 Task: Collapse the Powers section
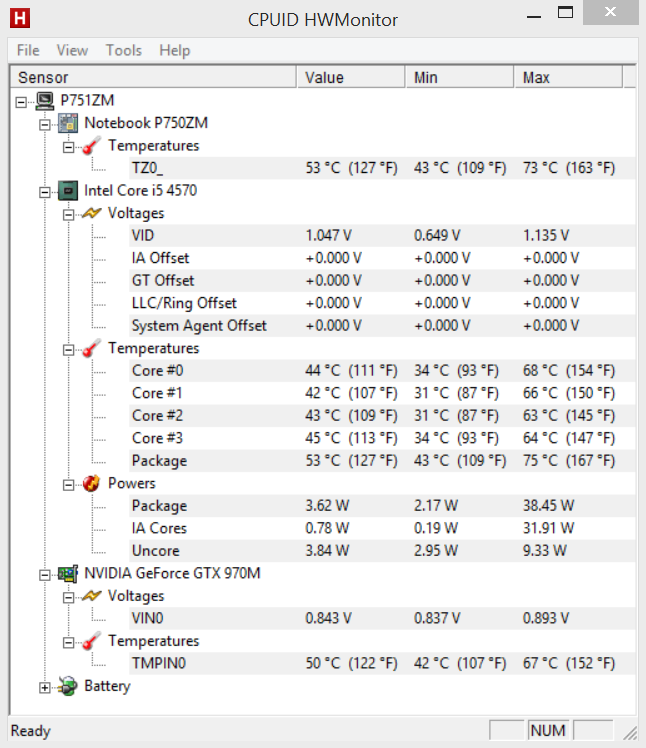tap(69, 485)
